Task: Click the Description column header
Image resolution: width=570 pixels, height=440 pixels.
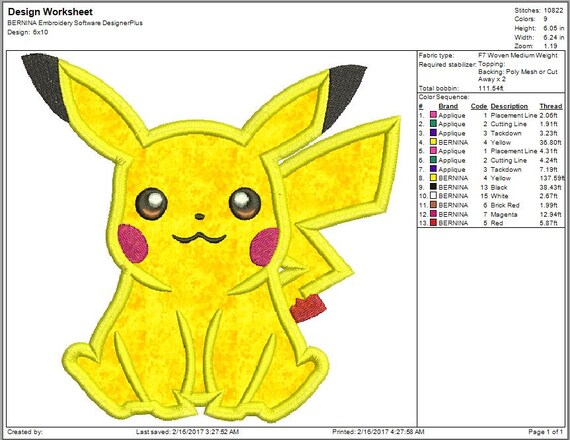Action: pyautogui.click(x=509, y=106)
